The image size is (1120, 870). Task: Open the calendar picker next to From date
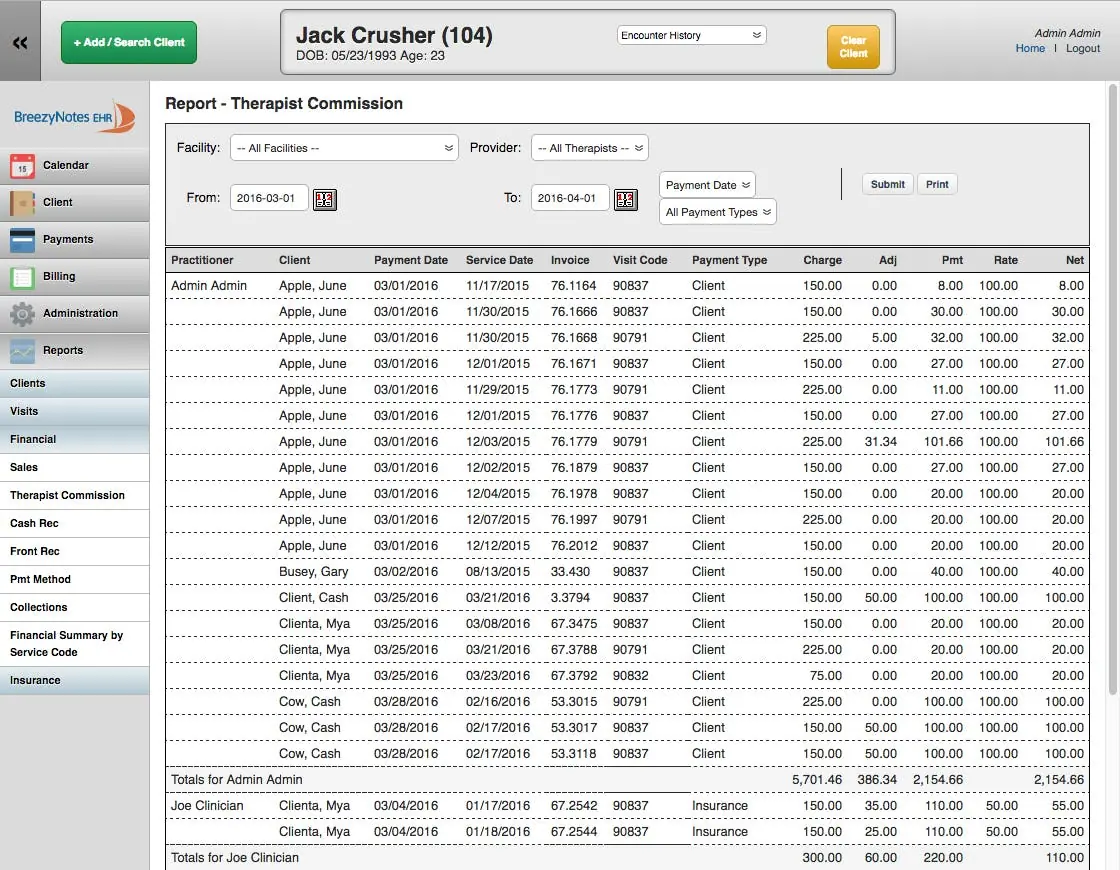click(324, 199)
